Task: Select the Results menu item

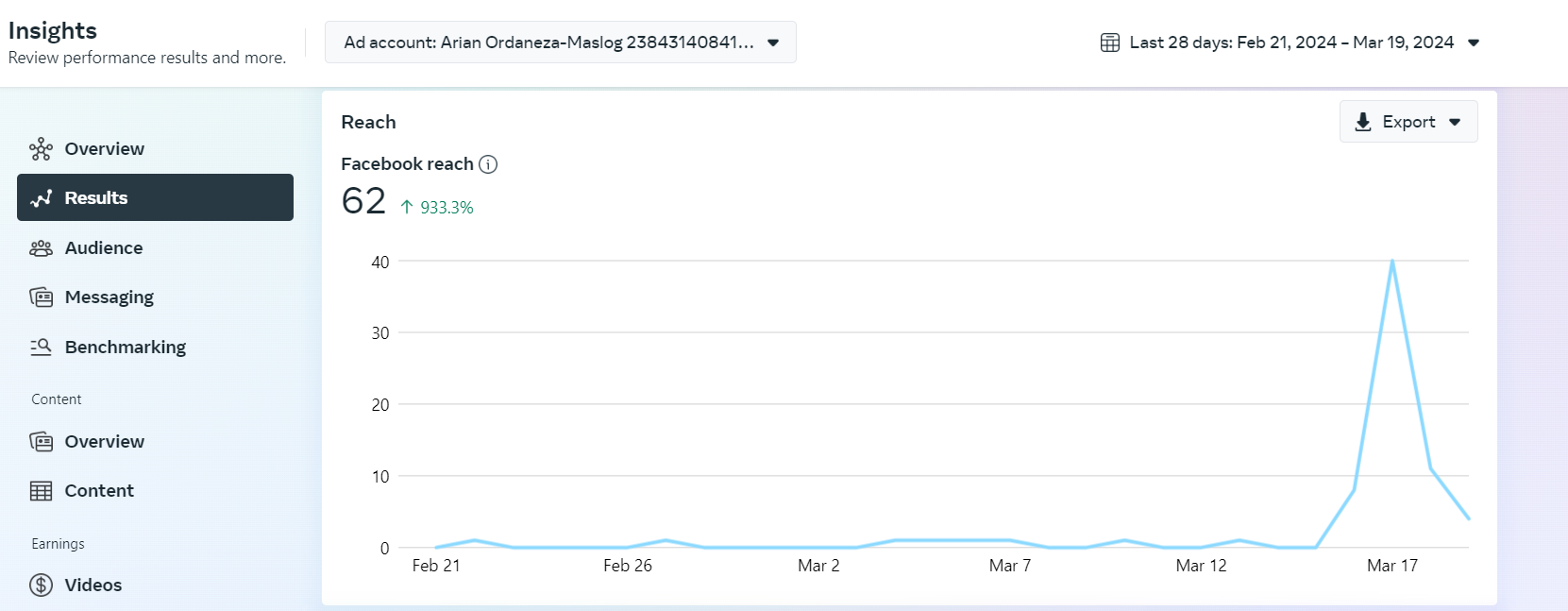Action: [155, 197]
